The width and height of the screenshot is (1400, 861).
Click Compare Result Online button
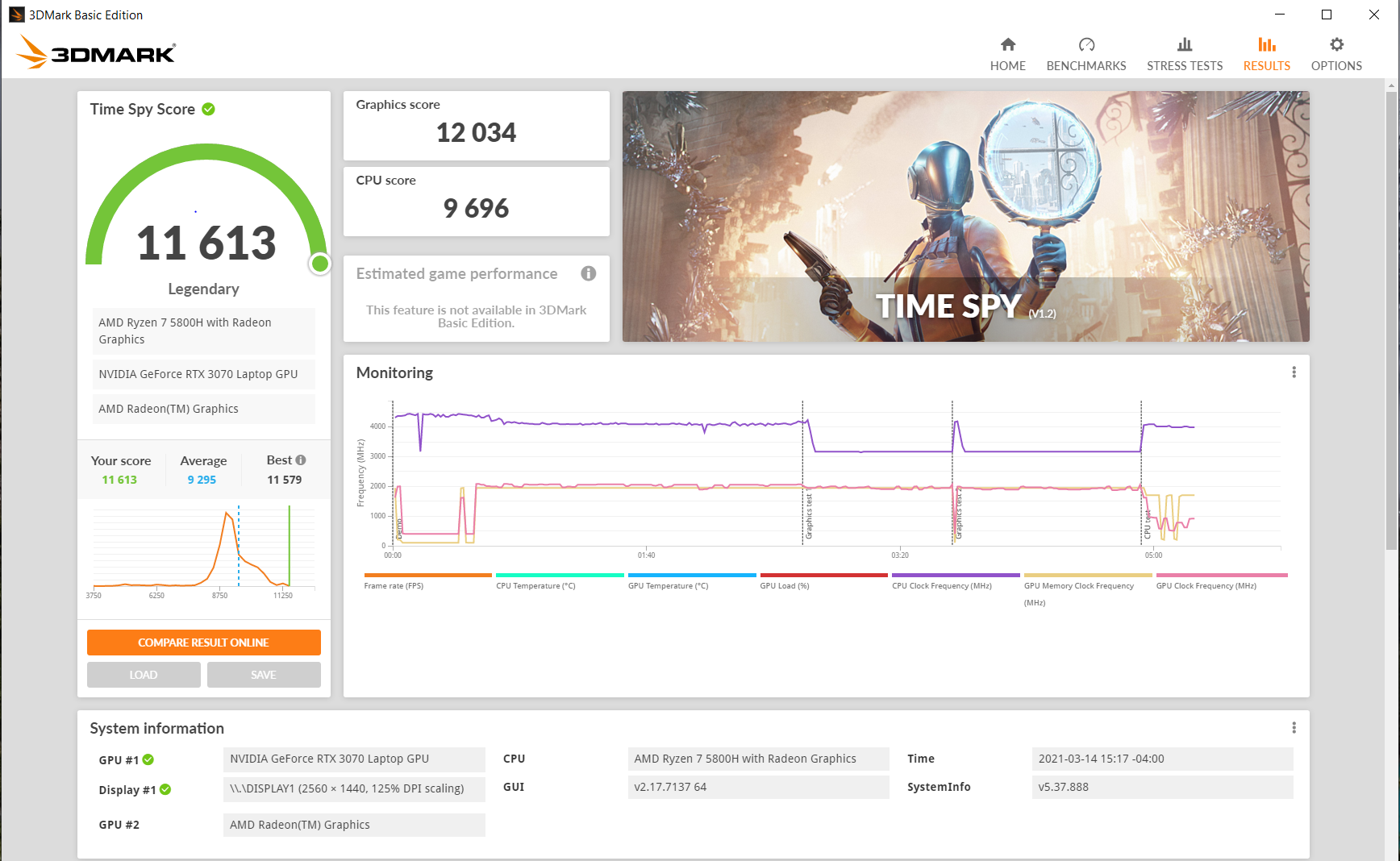point(204,643)
